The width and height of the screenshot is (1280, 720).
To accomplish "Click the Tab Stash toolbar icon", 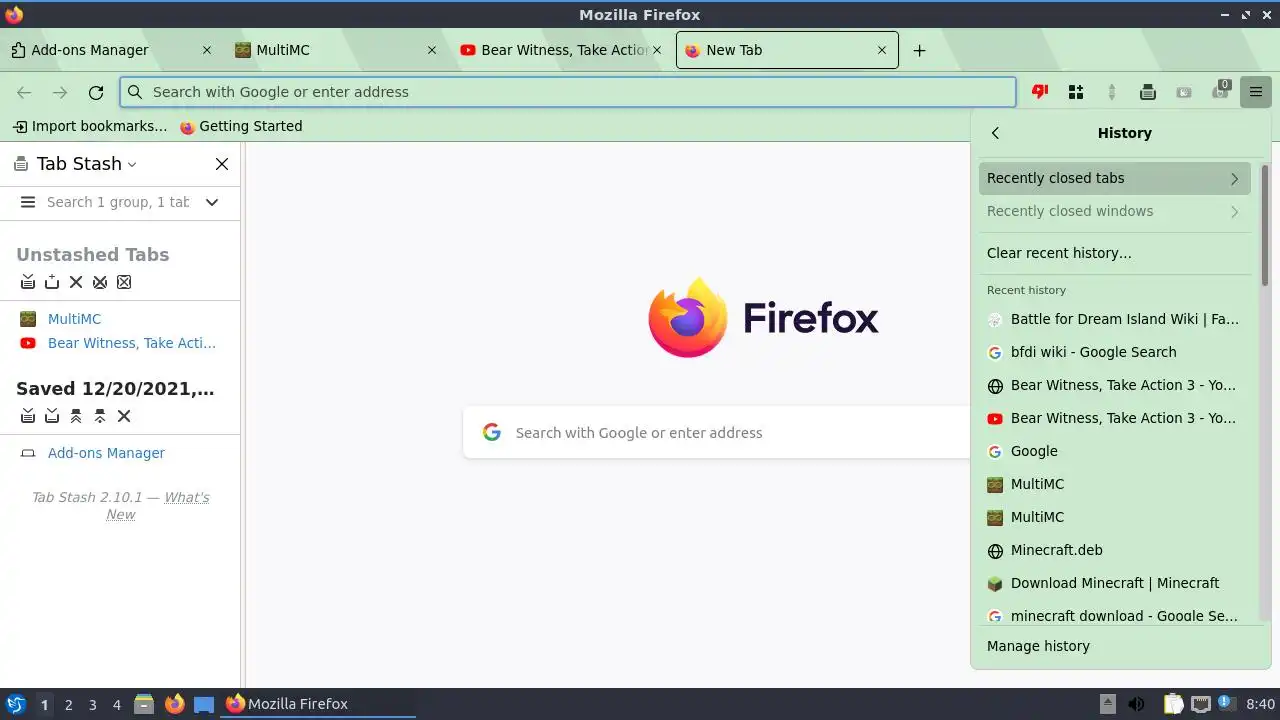I will (1148, 92).
